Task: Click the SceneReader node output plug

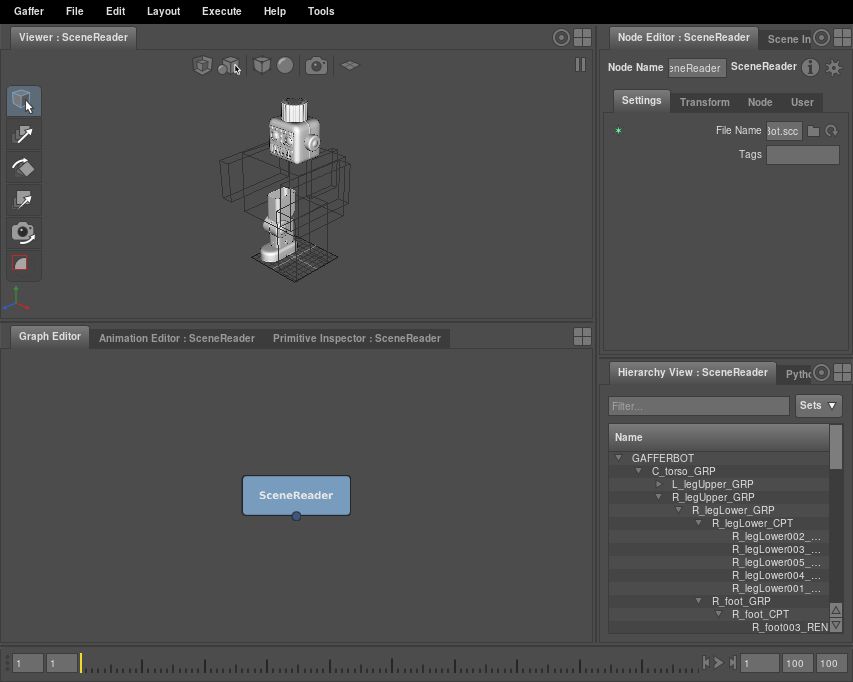Action: [296, 516]
